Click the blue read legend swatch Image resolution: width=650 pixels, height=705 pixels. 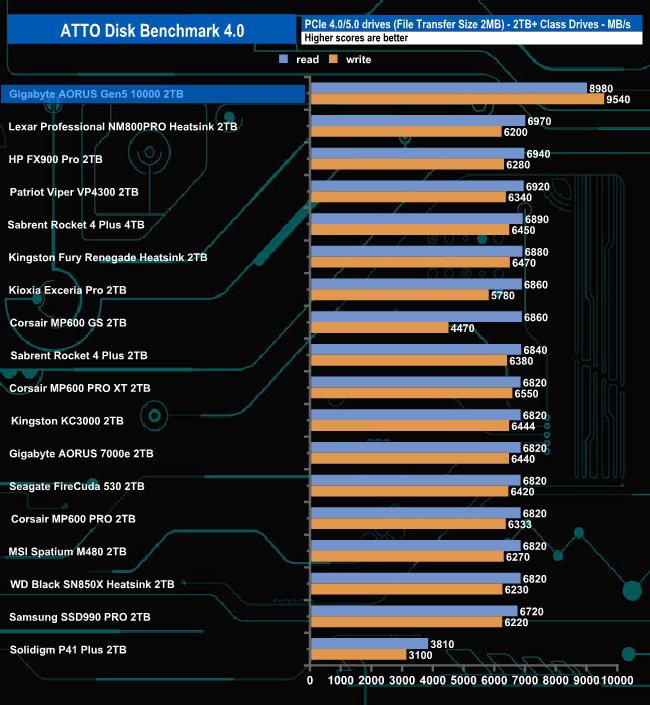[283, 59]
